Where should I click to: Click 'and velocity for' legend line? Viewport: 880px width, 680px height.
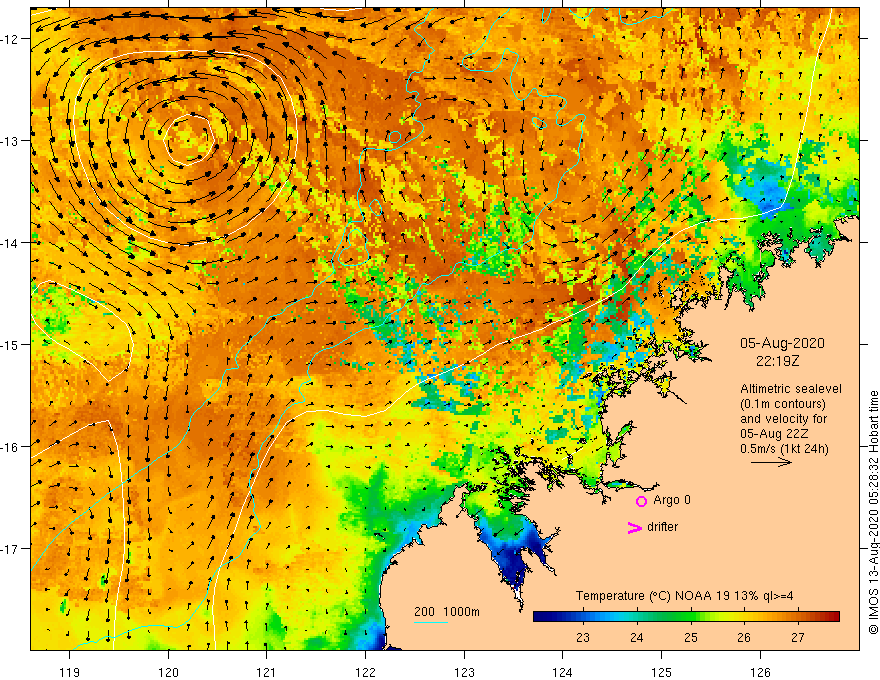[783, 419]
